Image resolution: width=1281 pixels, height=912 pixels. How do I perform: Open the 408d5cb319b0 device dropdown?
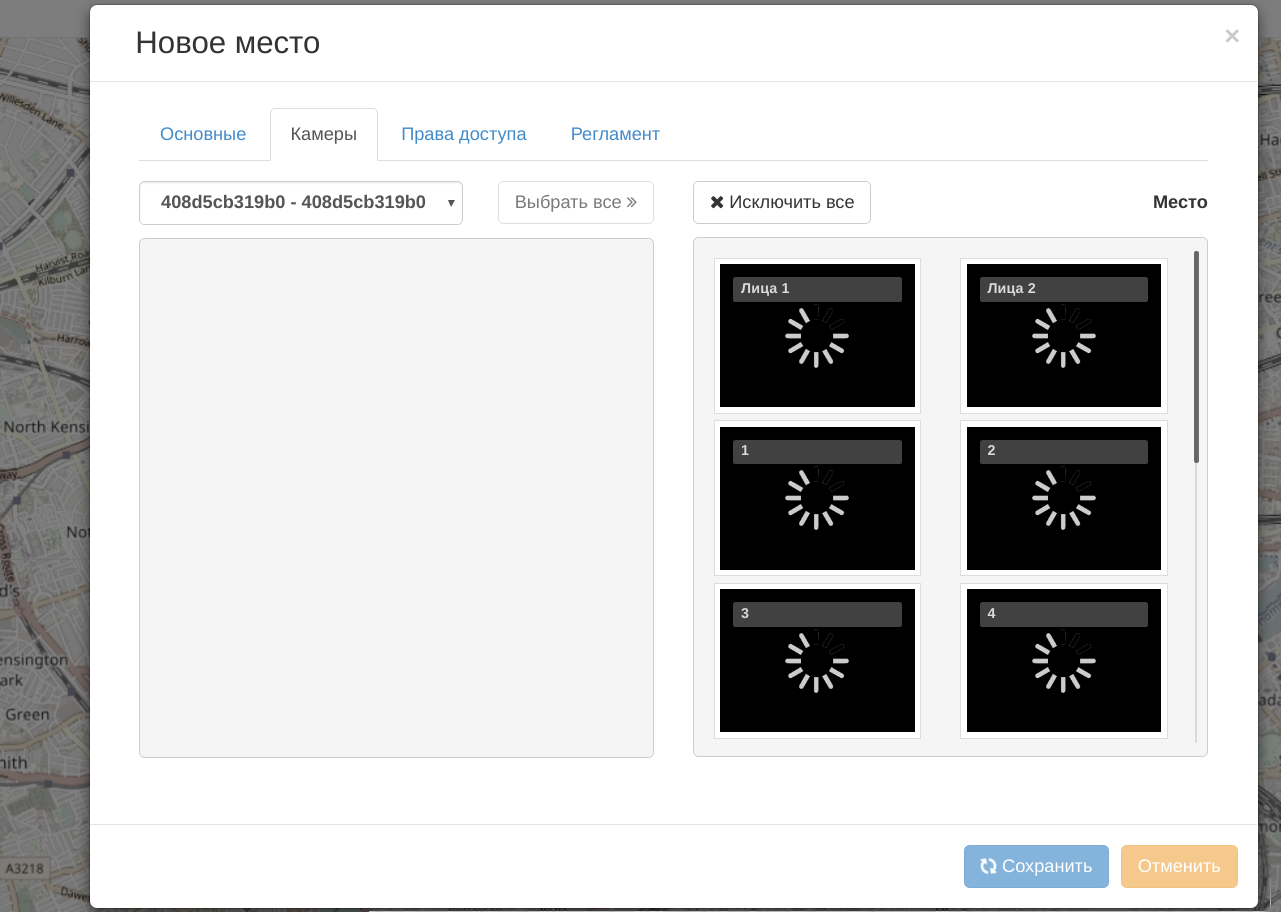[x=301, y=203]
